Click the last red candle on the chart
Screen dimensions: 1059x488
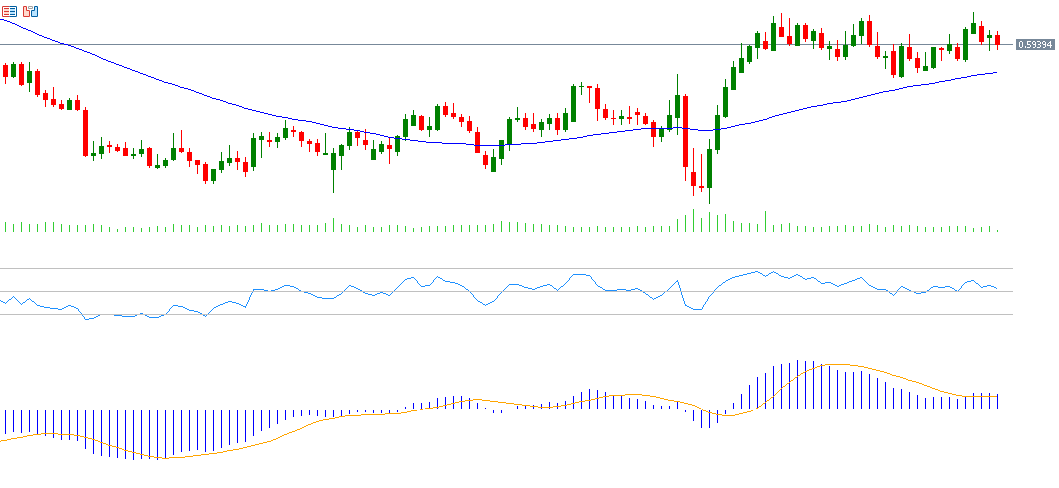[997, 39]
